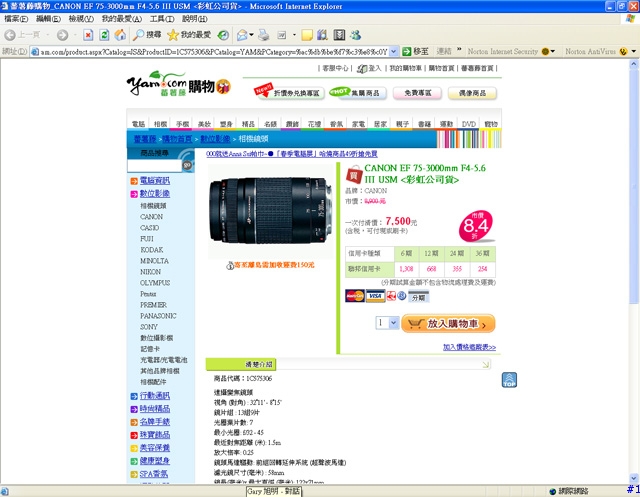Click the 登入 login link at top
This screenshot has height=497, width=640.
(375, 68)
